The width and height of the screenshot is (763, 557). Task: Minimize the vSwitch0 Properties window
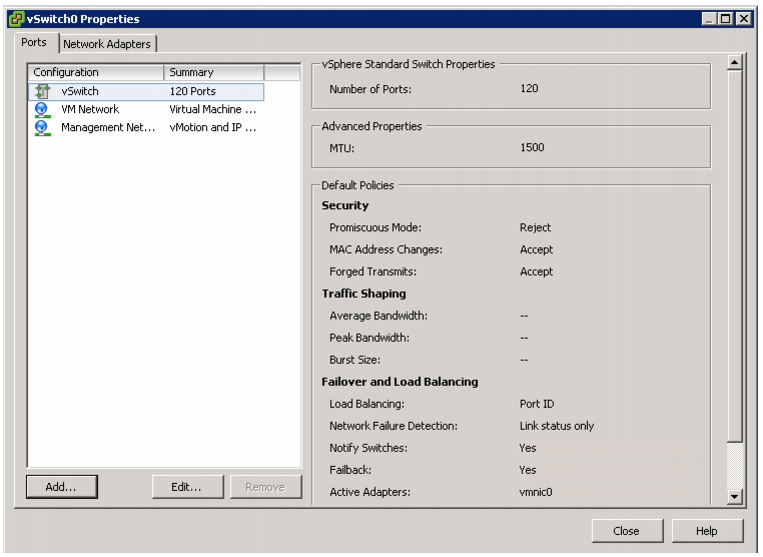tap(709, 19)
